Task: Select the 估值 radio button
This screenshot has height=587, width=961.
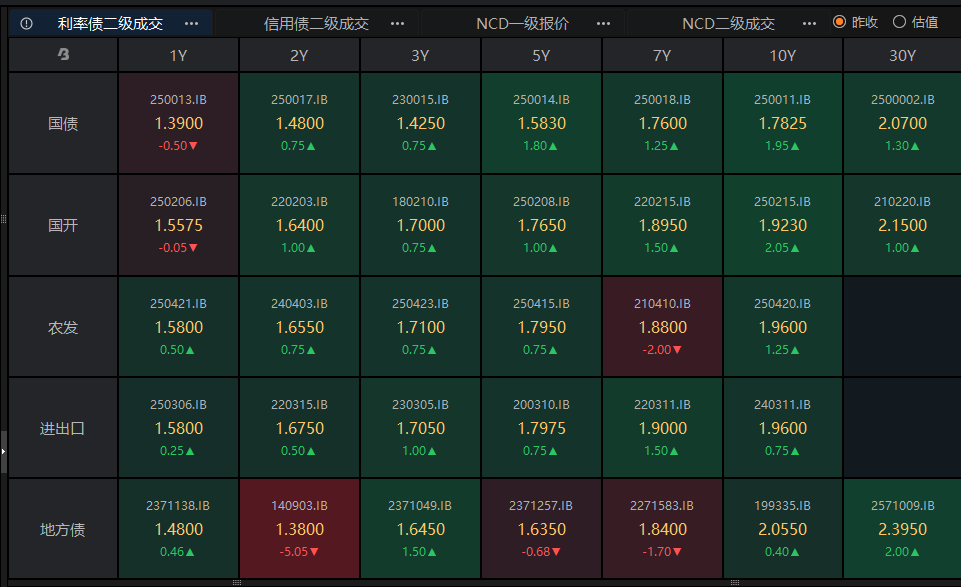Action: [x=897, y=22]
